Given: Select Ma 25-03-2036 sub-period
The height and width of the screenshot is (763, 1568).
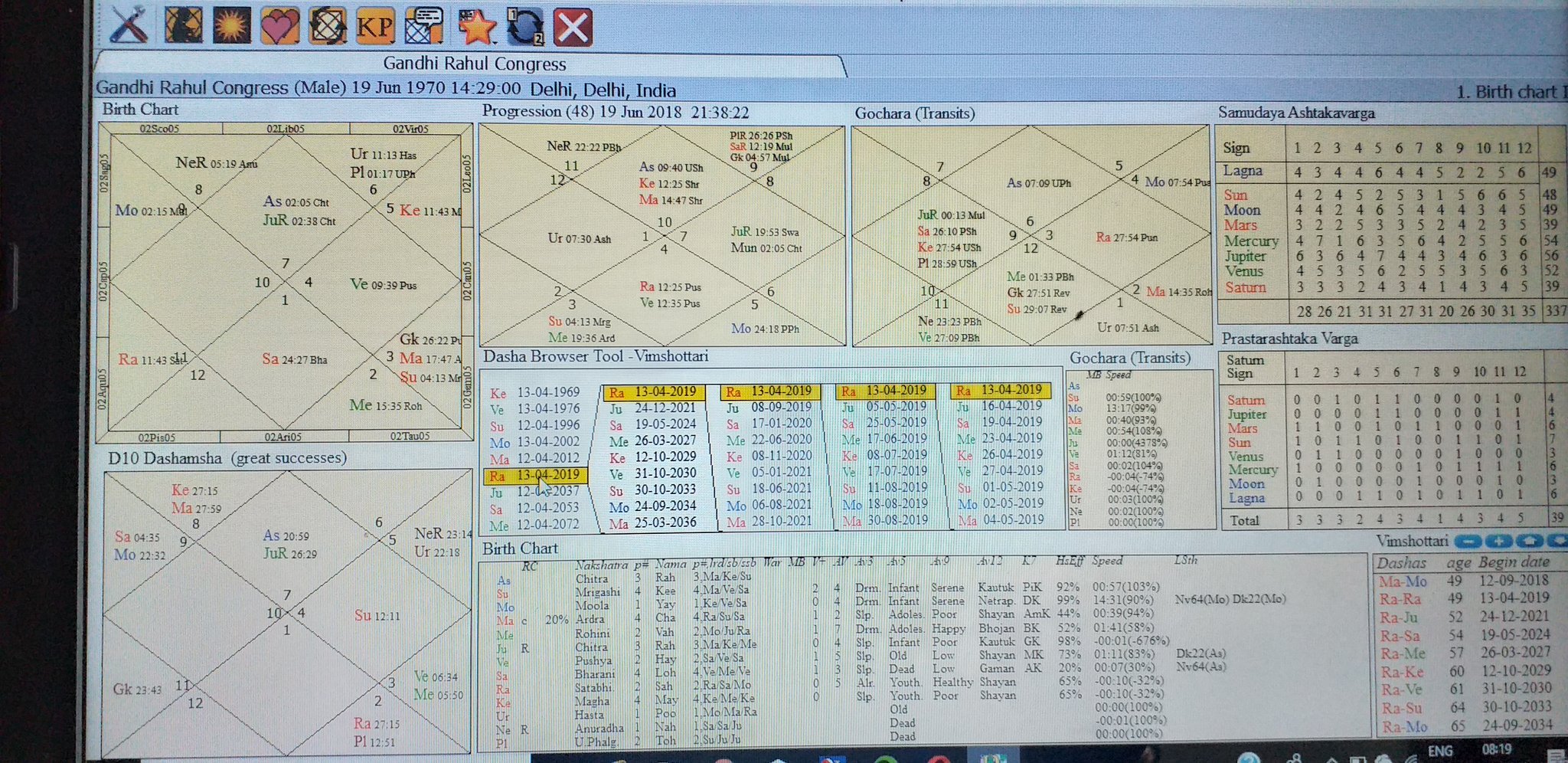Looking at the screenshot, I should (x=652, y=523).
